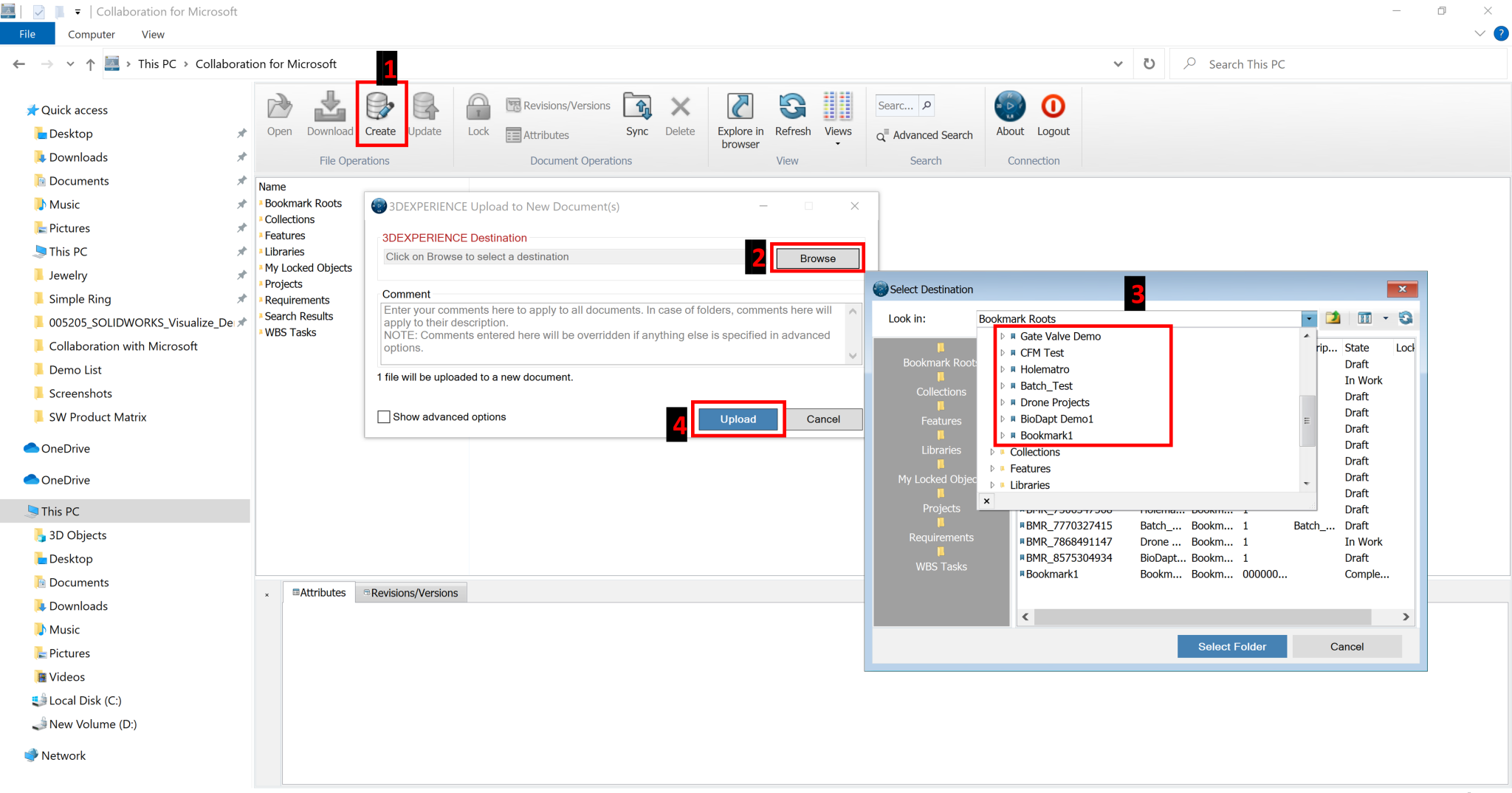
Task: Select My Locked Objects in Name list
Action: point(308,268)
